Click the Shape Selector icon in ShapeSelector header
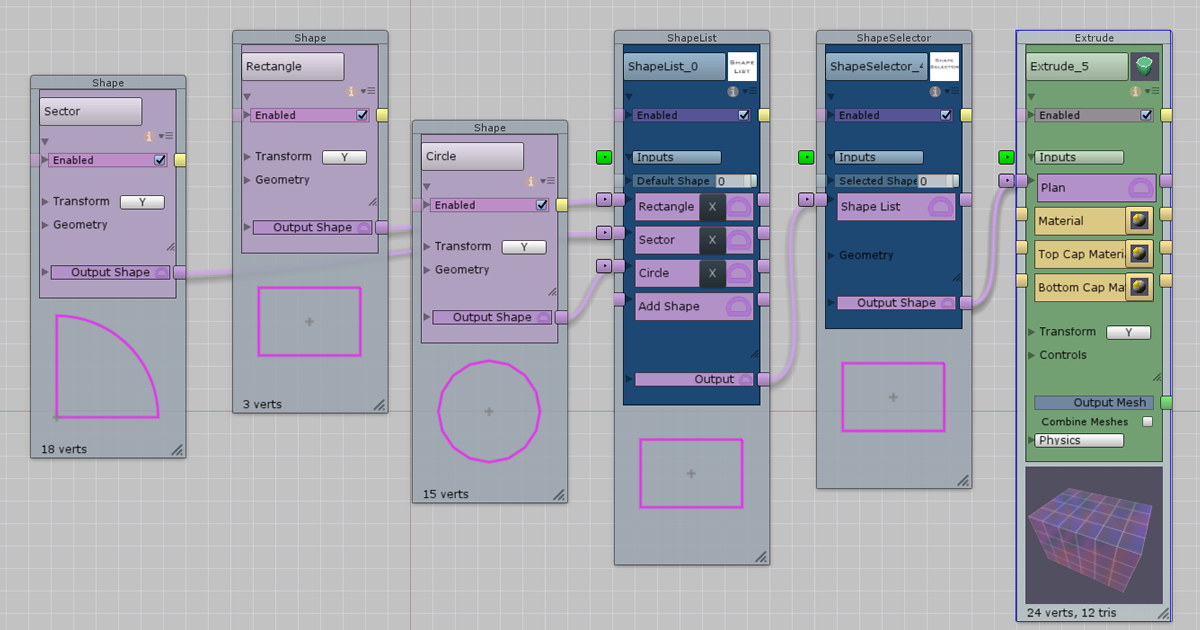 (944, 65)
